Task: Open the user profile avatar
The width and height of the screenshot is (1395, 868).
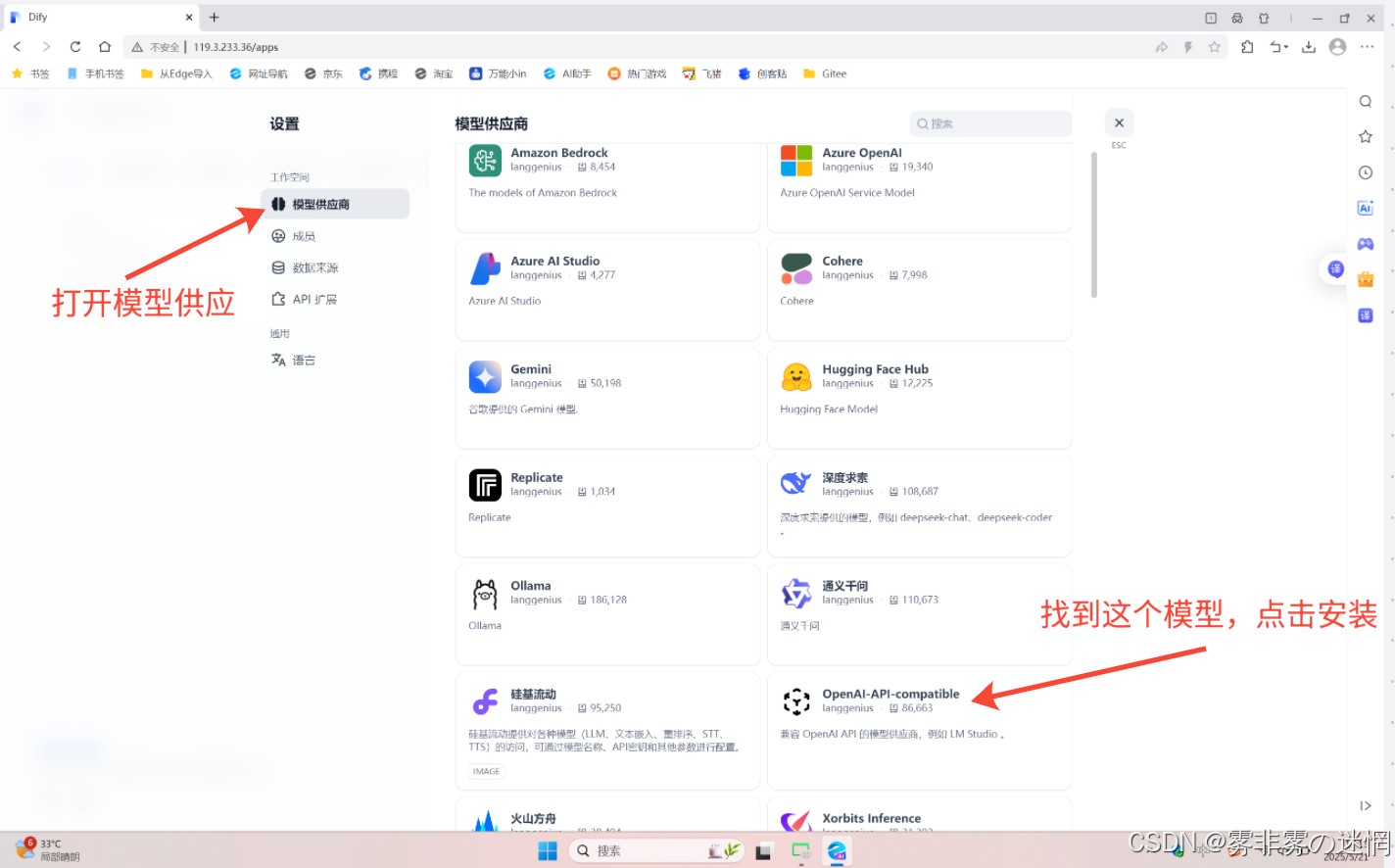Action: (1337, 46)
